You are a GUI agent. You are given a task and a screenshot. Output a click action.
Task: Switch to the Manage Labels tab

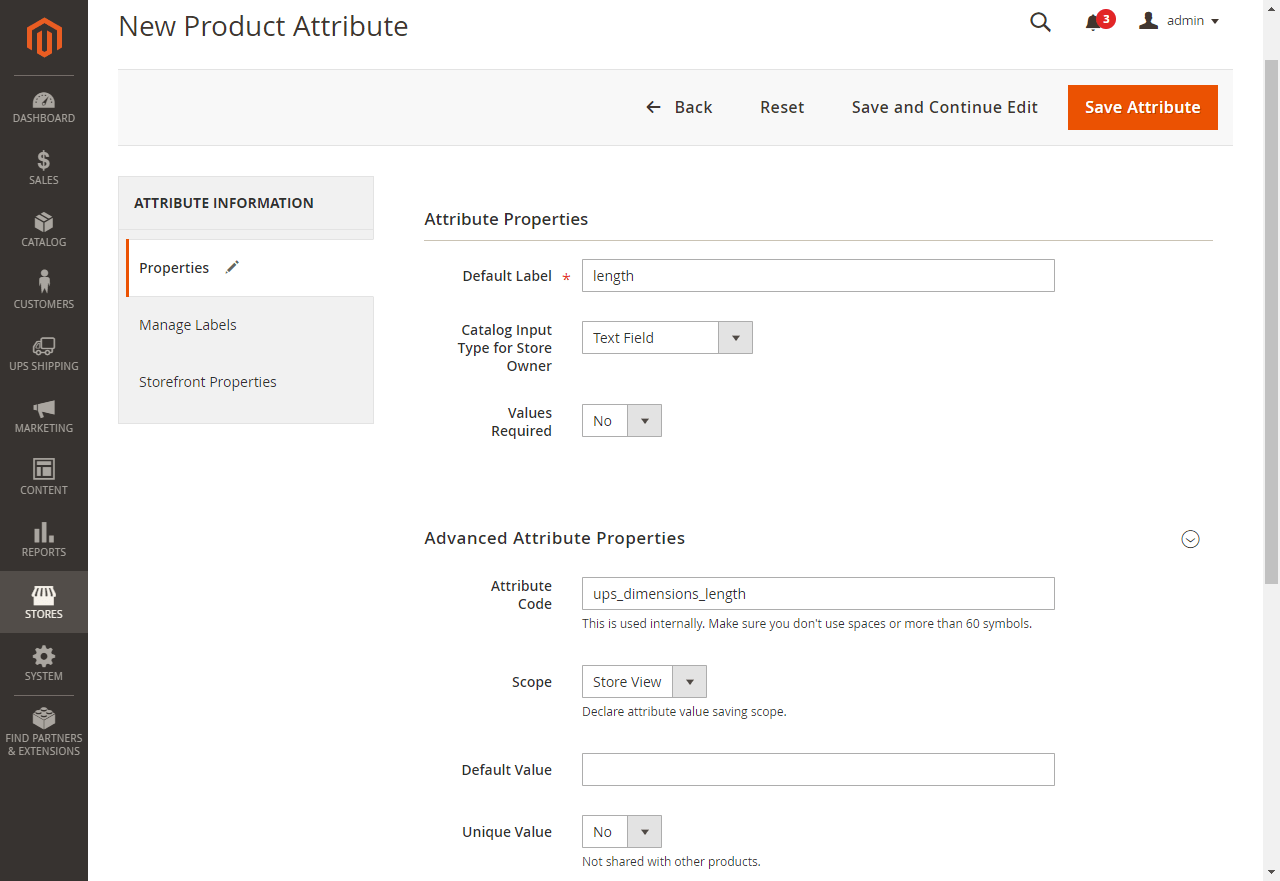tap(188, 324)
